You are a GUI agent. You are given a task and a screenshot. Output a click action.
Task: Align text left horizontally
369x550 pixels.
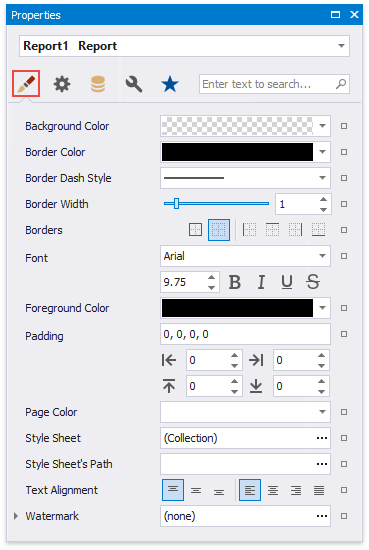[250, 490]
